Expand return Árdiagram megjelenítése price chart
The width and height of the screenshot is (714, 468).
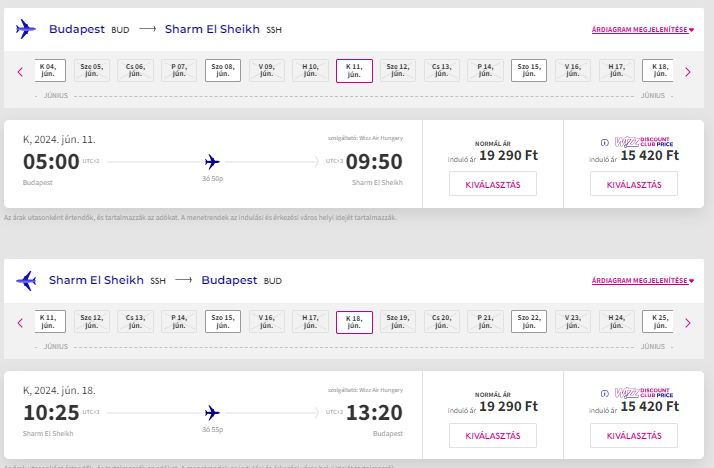coord(643,280)
